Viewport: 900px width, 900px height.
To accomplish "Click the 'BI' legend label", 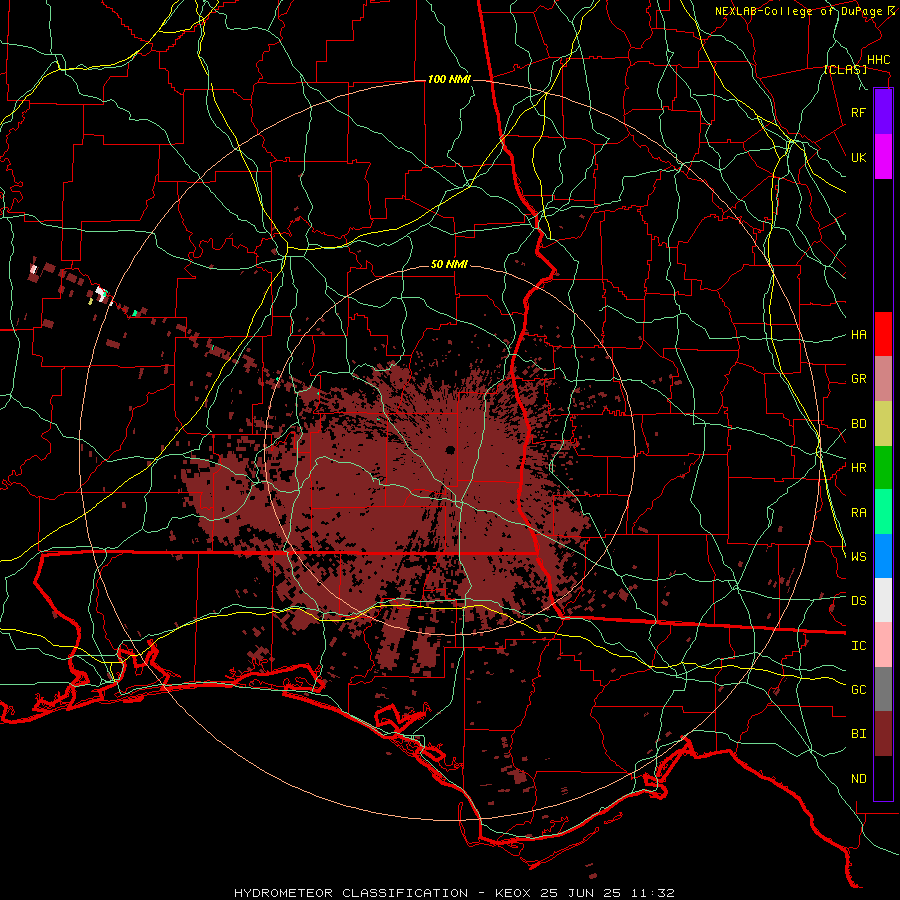I will click(x=858, y=734).
